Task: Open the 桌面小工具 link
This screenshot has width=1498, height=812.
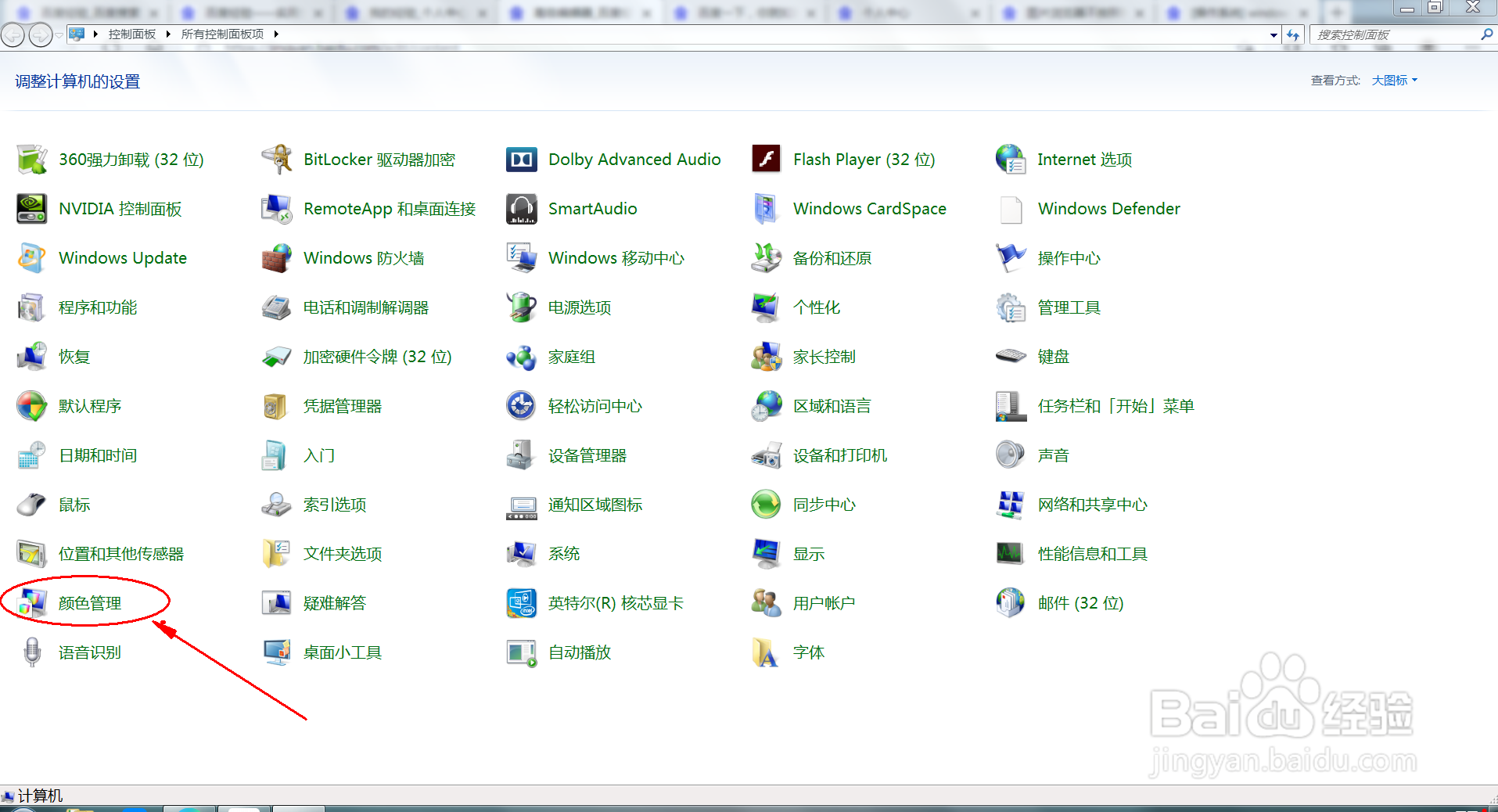Action: [343, 652]
